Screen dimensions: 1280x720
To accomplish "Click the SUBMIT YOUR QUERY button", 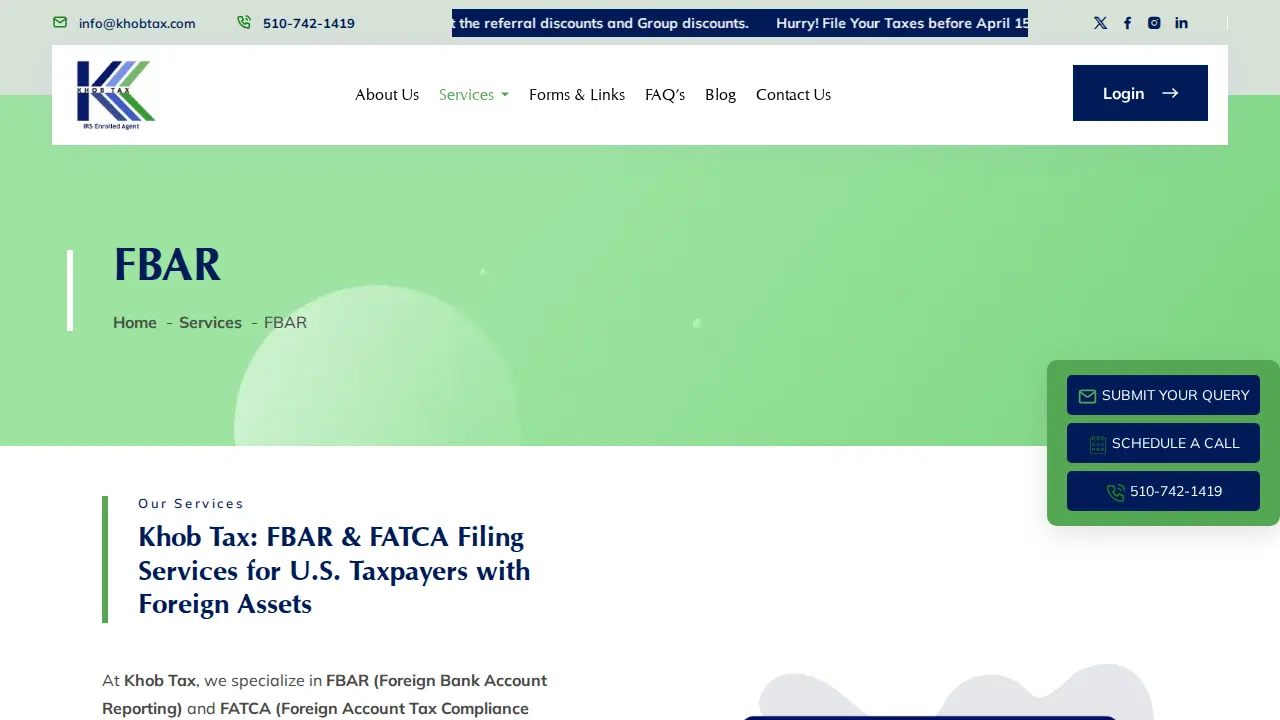I will pyautogui.click(x=1163, y=395).
